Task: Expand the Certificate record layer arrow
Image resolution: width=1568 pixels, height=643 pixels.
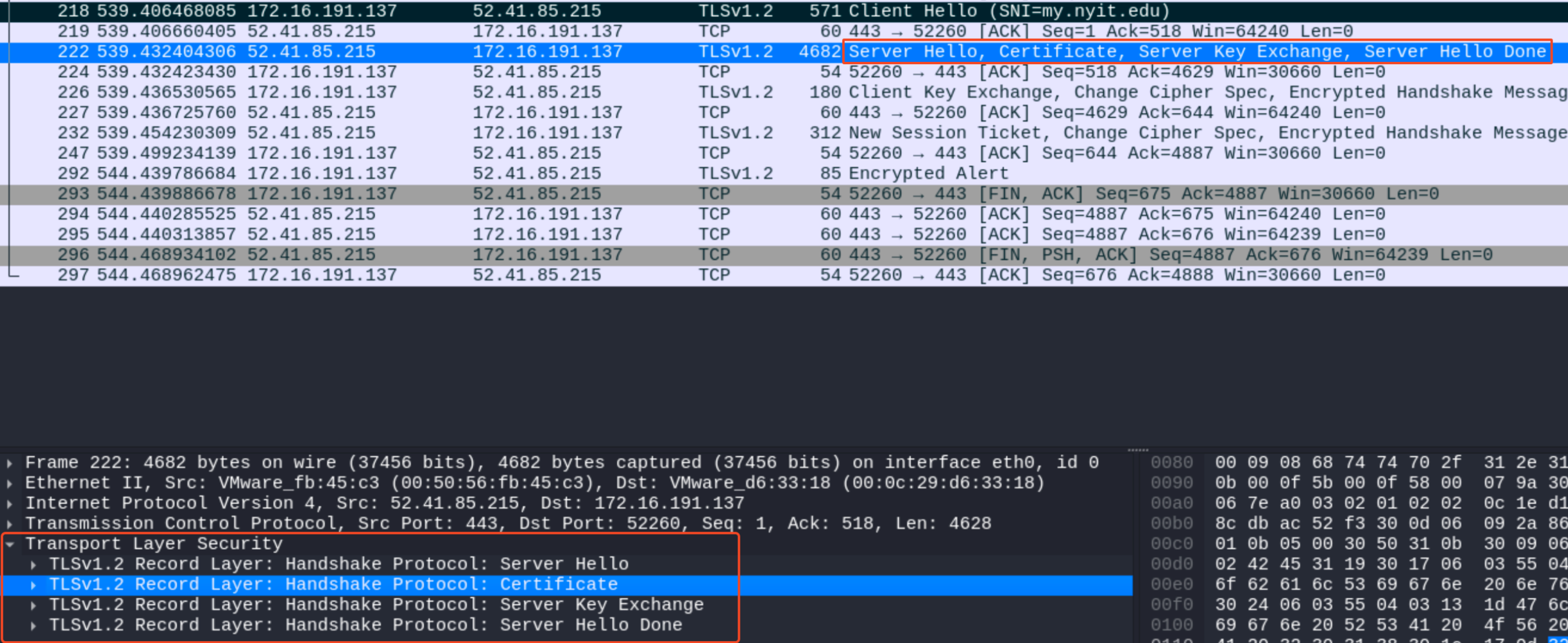Action: (34, 585)
